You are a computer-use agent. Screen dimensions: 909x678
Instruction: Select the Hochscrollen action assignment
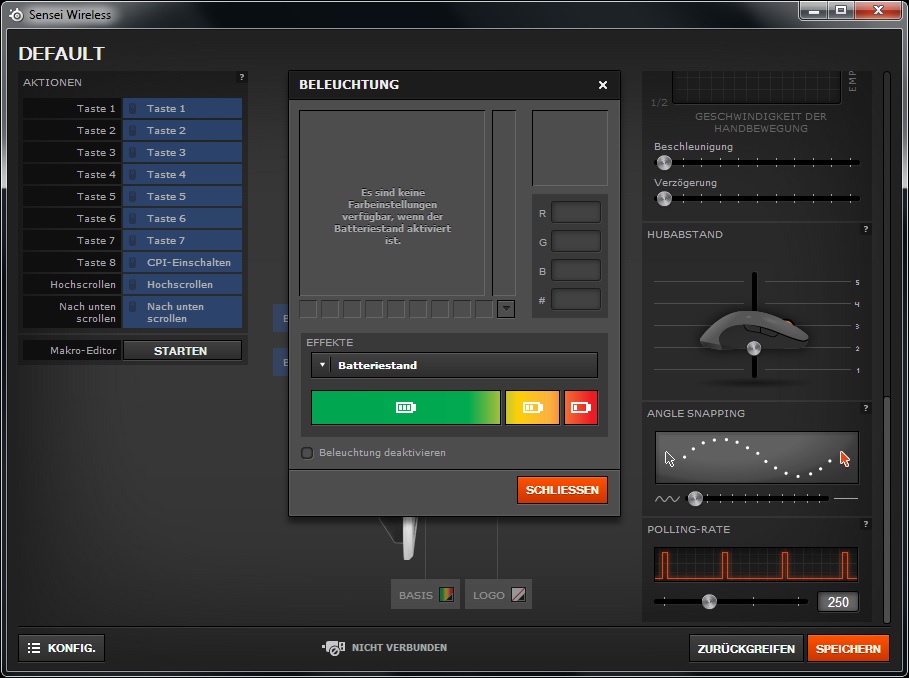click(x=182, y=285)
